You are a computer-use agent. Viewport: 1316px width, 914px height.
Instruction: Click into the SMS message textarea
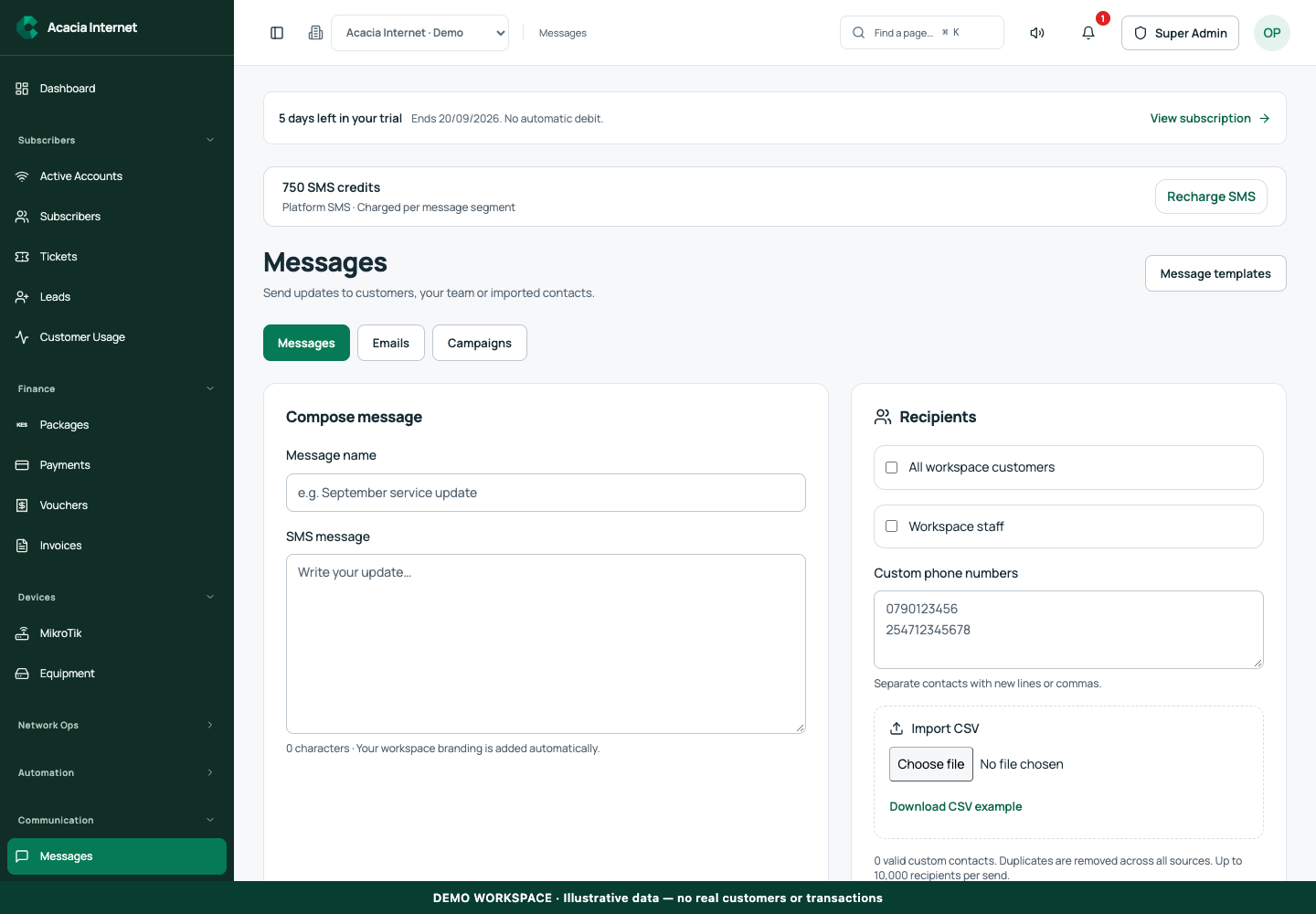(x=546, y=643)
